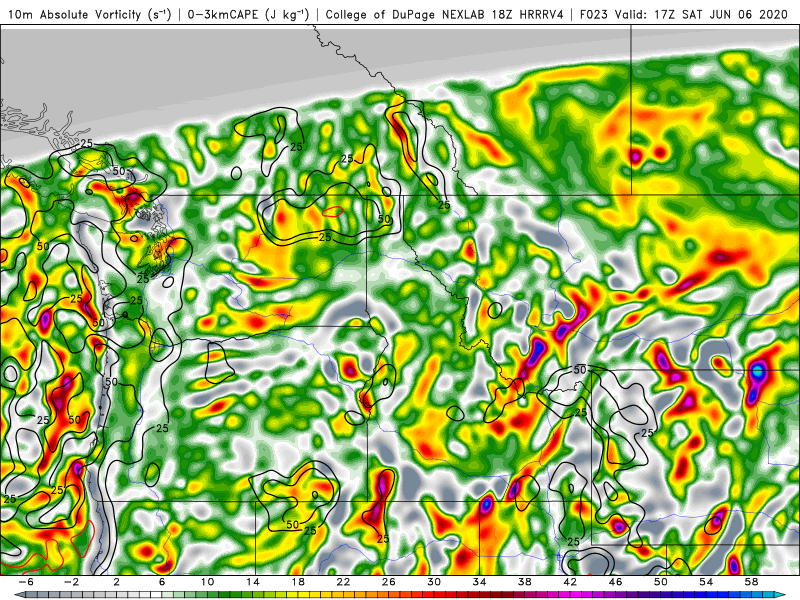Click the '0-3kmCAPE (J kg⁻¹)' title text
800x600 pixels.
click(248, 14)
